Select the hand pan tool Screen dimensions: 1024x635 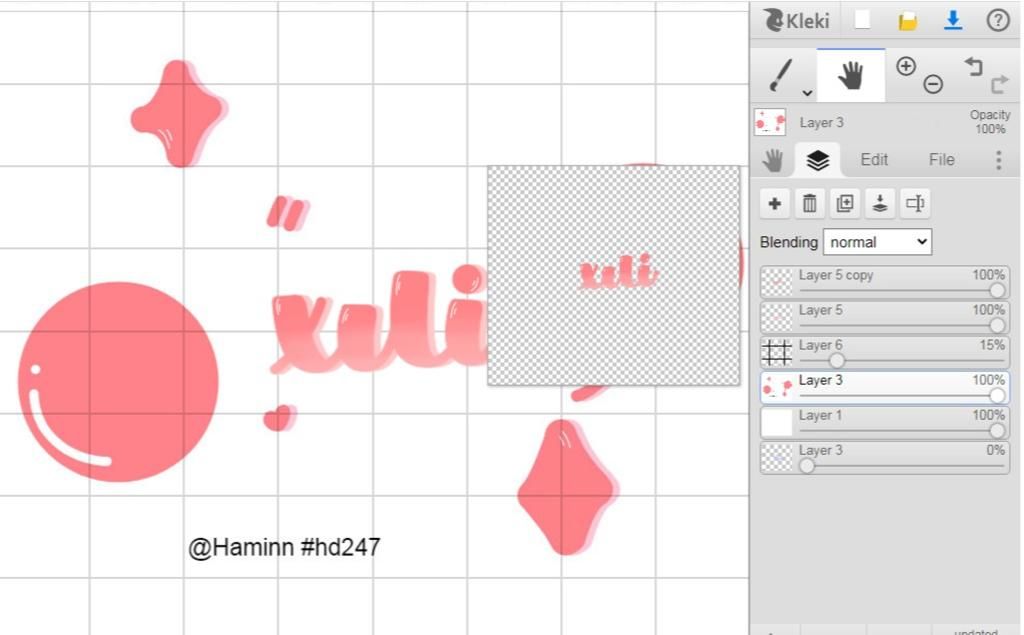click(851, 75)
